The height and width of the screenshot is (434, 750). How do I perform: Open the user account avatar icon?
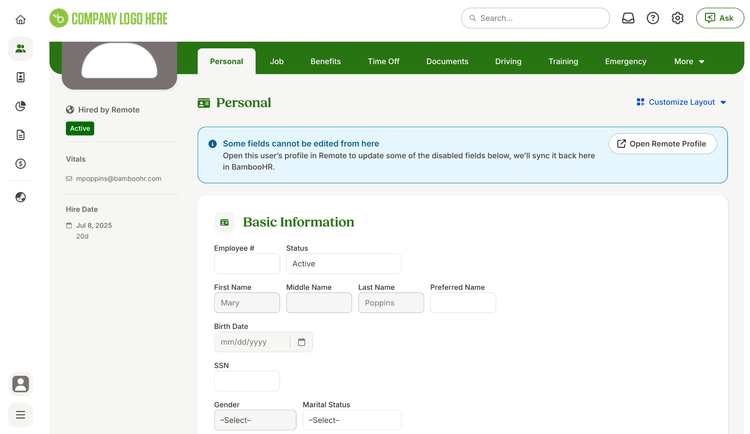coord(21,384)
